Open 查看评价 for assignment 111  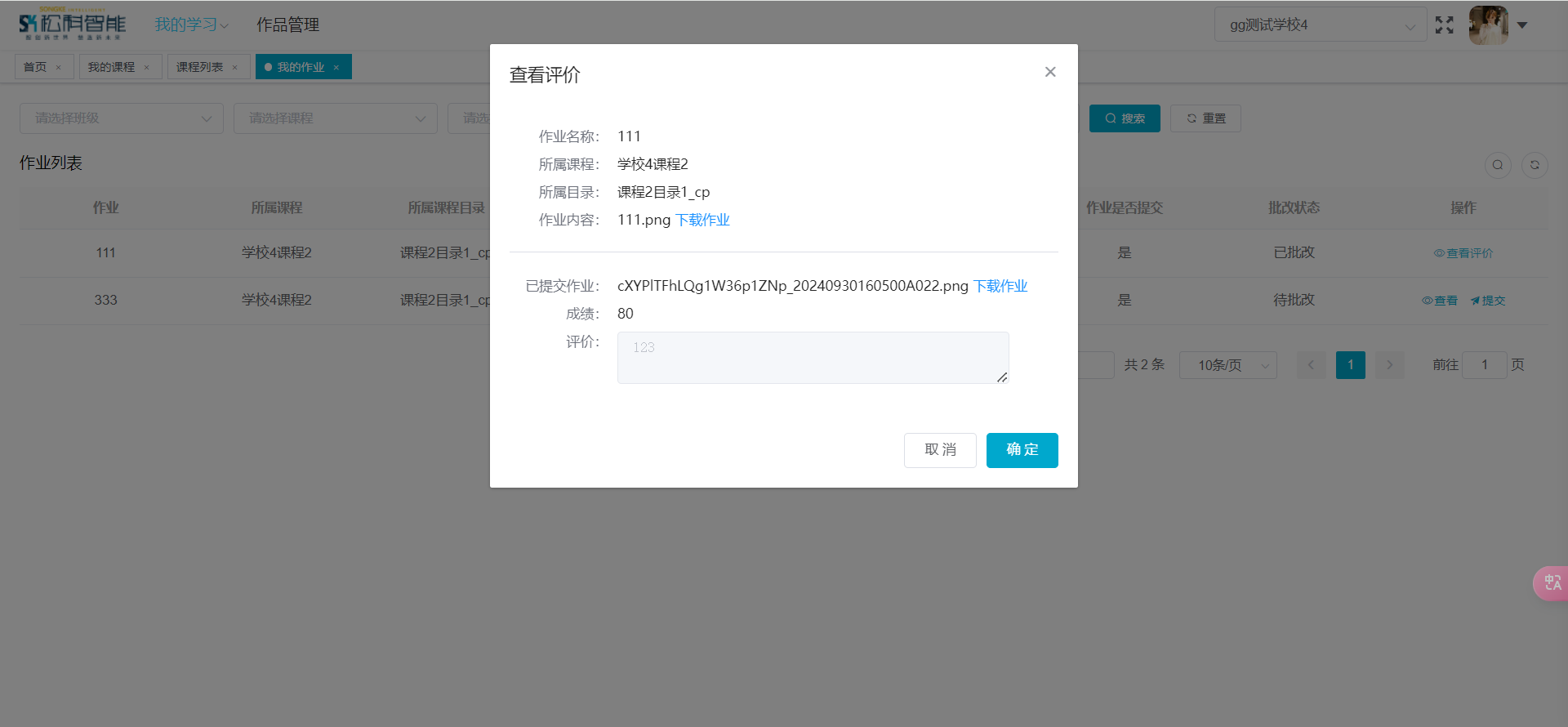tap(1463, 253)
